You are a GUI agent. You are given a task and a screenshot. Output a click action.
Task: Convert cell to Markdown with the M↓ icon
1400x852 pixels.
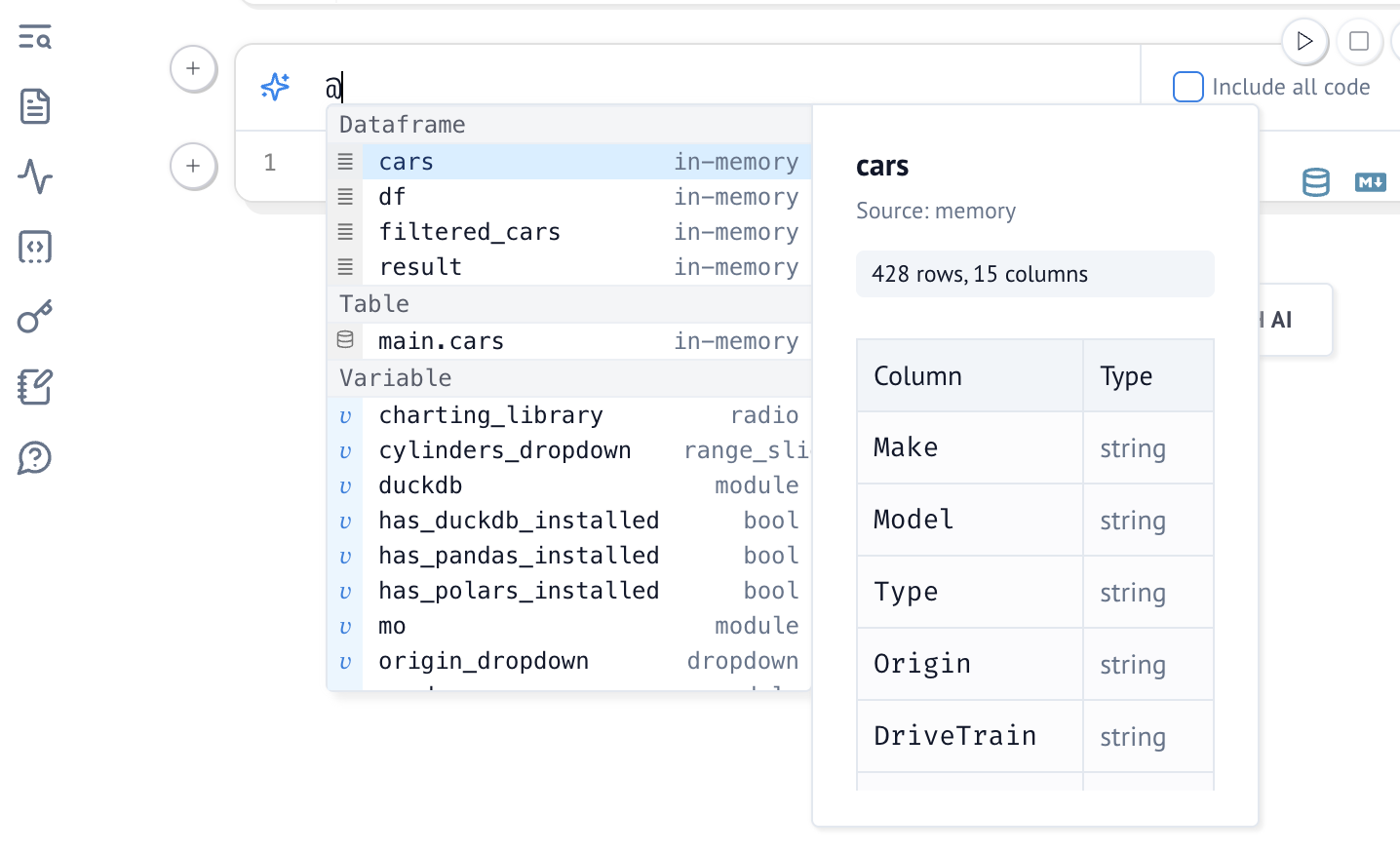click(1370, 182)
